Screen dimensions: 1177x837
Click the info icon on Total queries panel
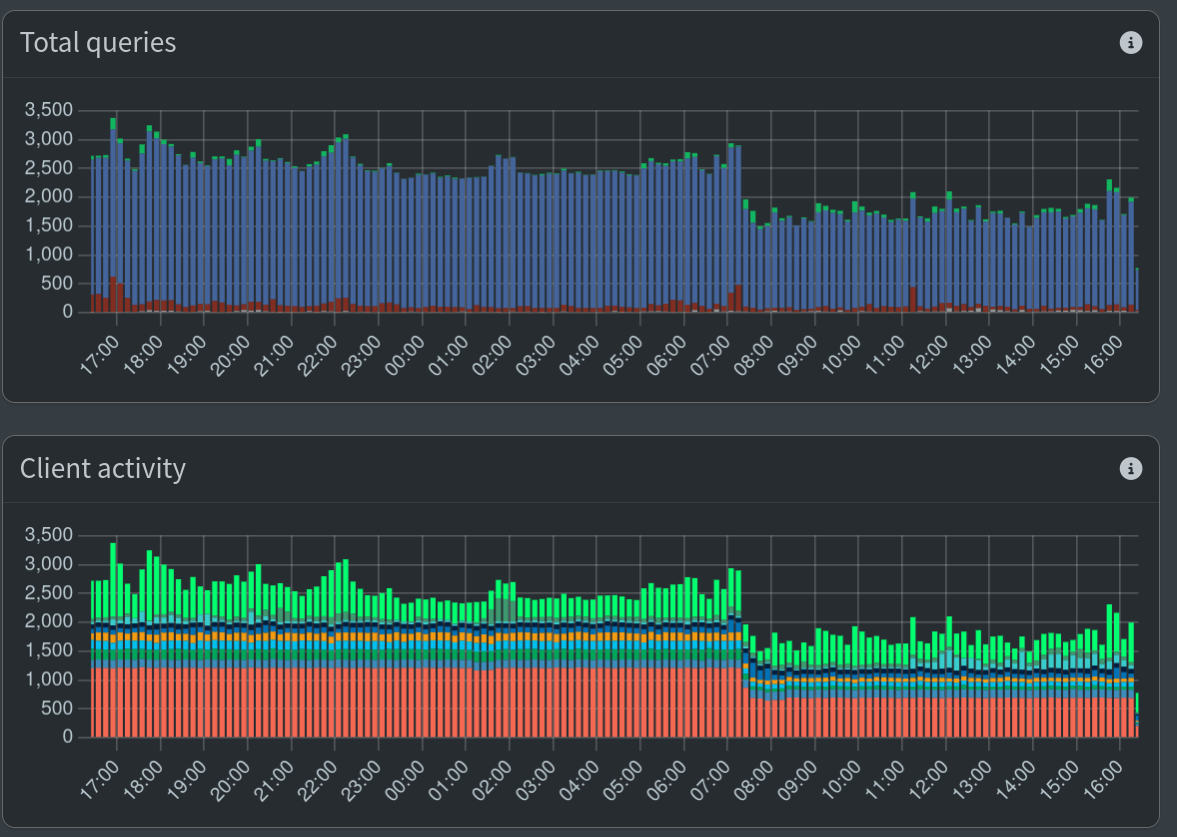click(x=1131, y=43)
